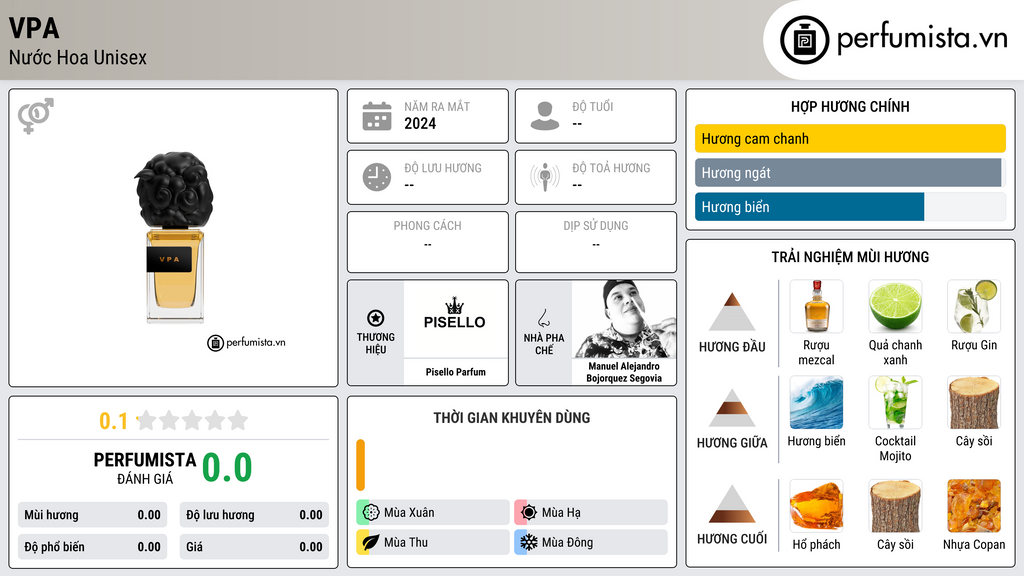Click the clock icon beside Độ lưu hương
Image resolution: width=1024 pixels, height=576 pixels.
[x=377, y=178]
